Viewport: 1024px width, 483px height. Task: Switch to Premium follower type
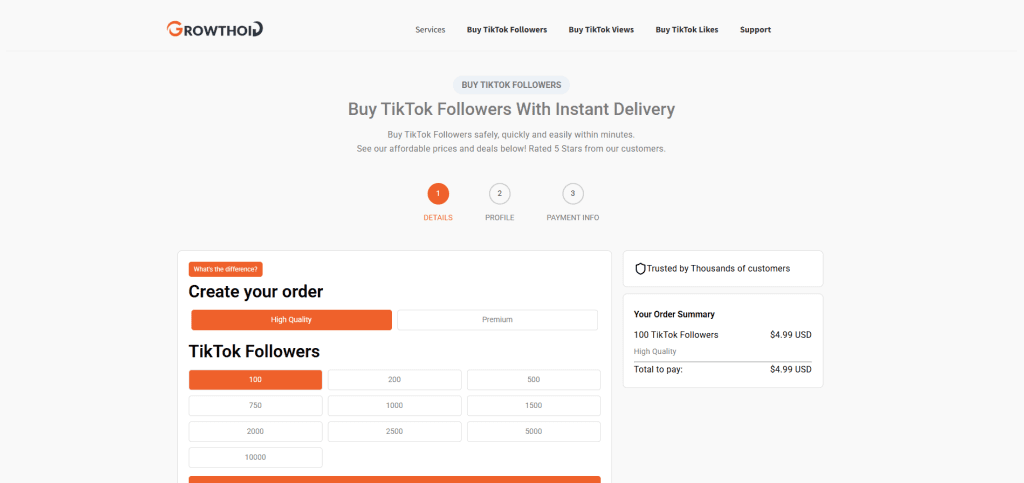coord(497,320)
